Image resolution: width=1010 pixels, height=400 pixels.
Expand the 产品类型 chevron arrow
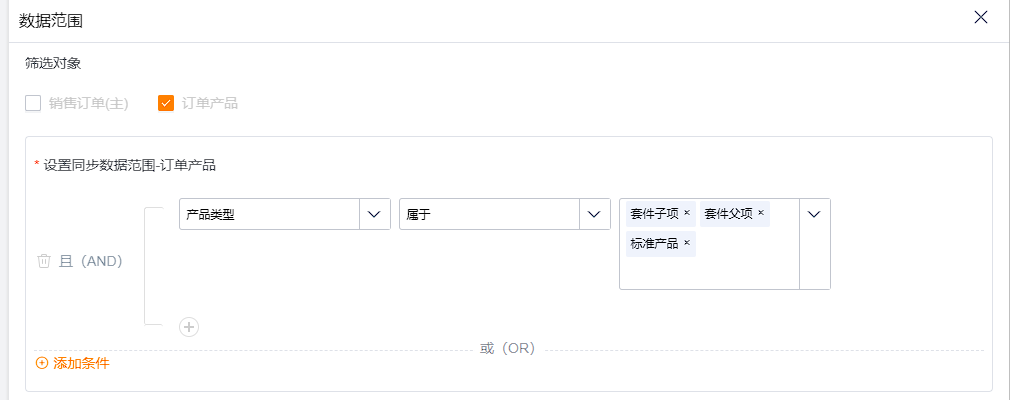375,214
